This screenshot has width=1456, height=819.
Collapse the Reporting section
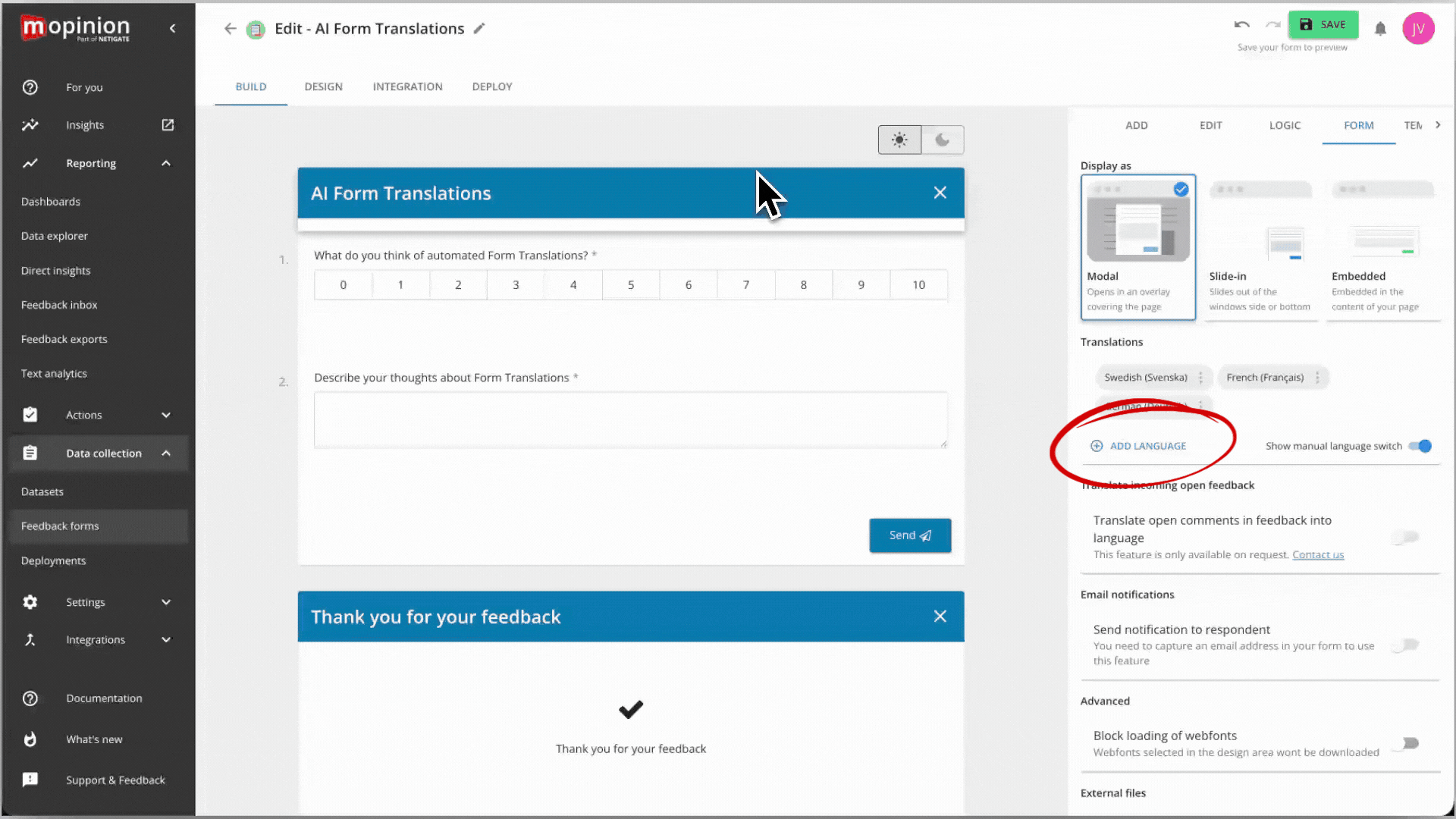coord(166,163)
